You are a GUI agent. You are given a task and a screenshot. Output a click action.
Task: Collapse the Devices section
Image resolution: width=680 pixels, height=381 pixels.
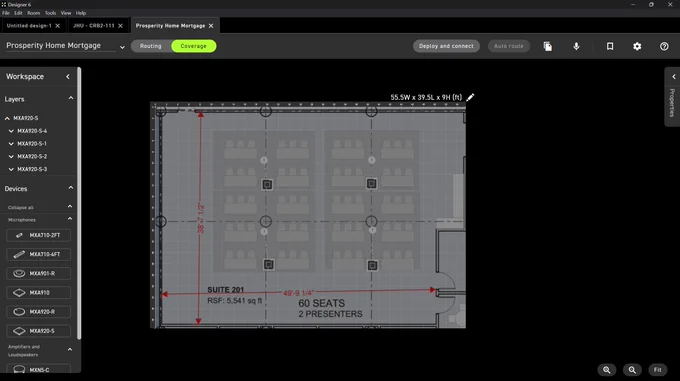click(71, 188)
